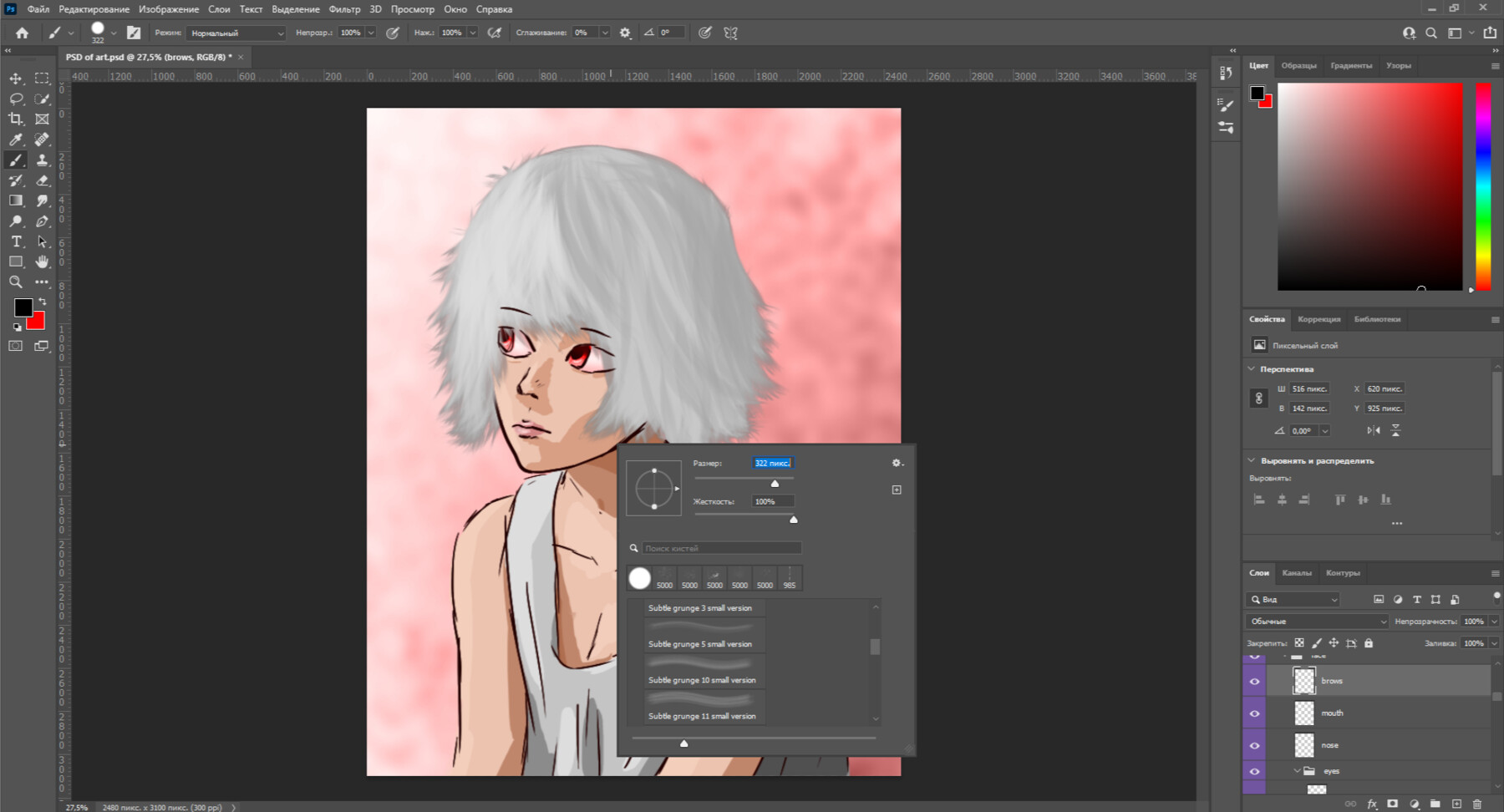1504x812 pixels.
Task: Open blending mode Нормальный dropdown
Action: click(x=237, y=33)
